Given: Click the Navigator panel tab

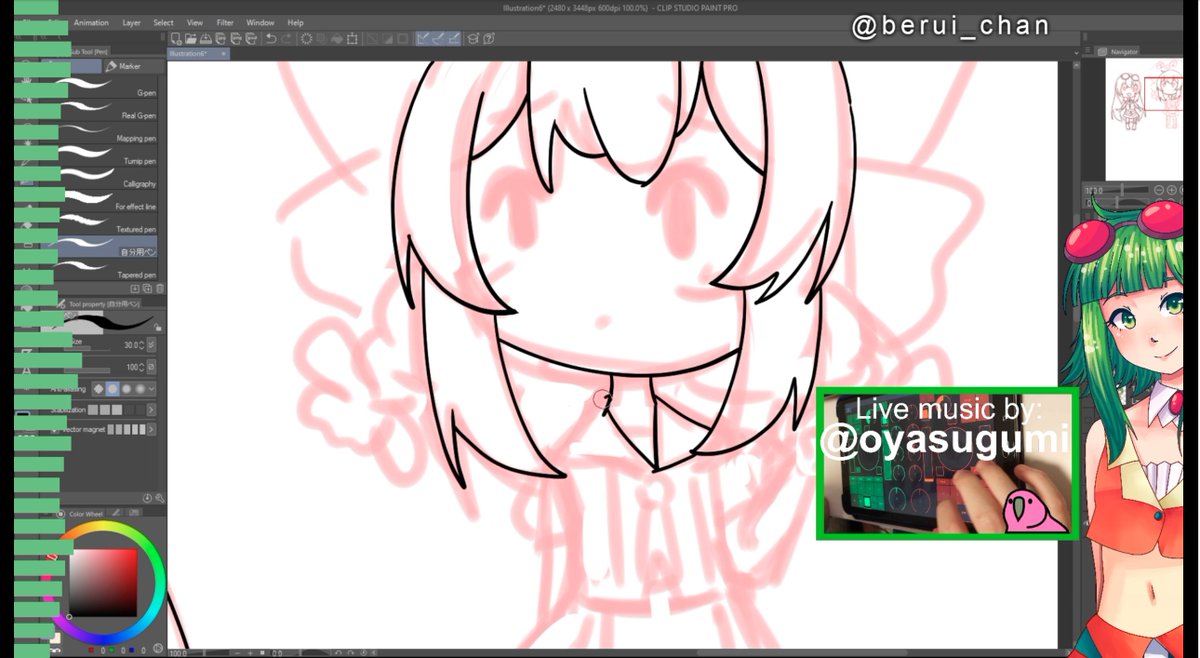Looking at the screenshot, I should (x=1120, y=51).
